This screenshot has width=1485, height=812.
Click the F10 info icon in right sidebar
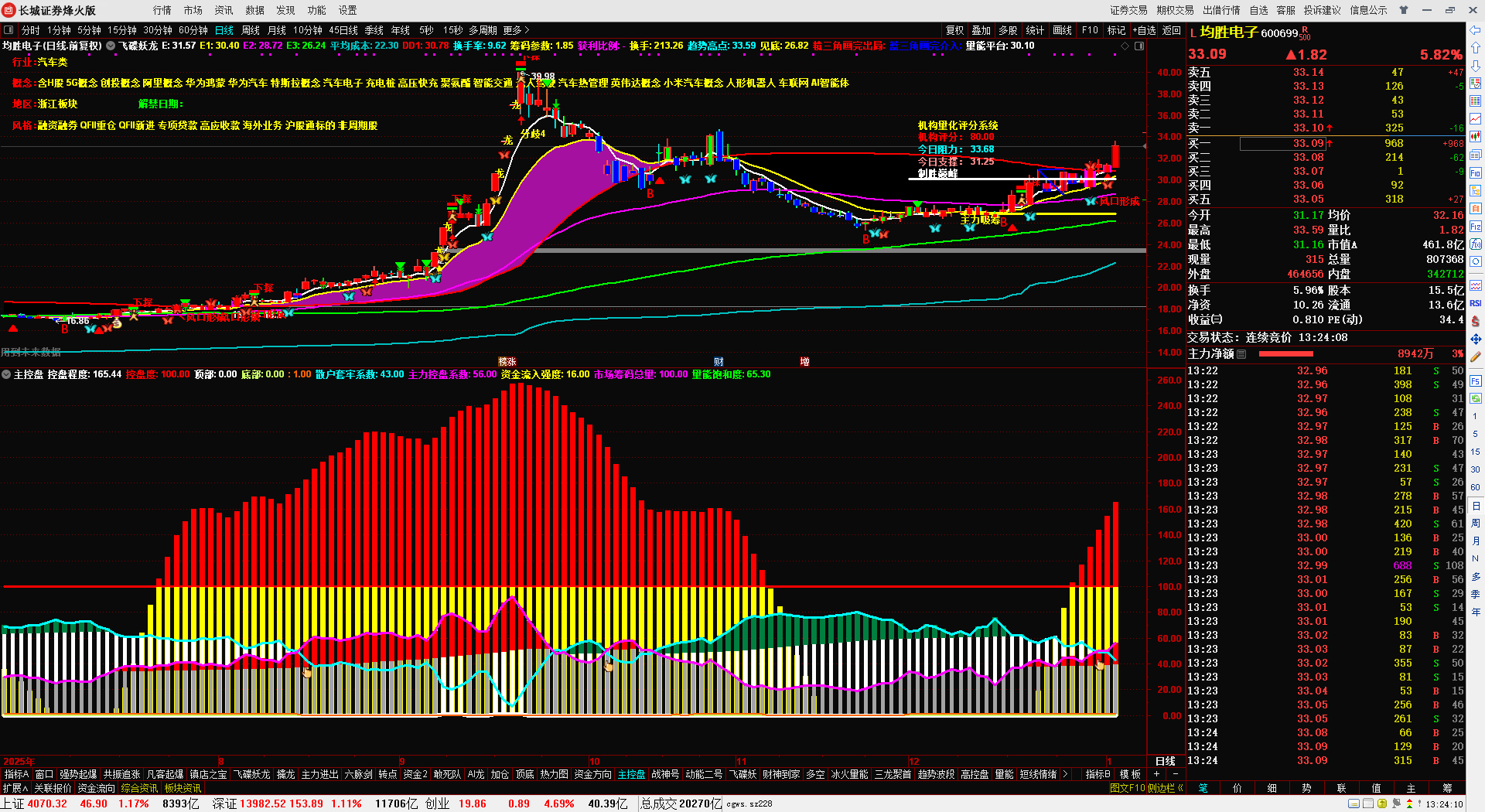1476,173
